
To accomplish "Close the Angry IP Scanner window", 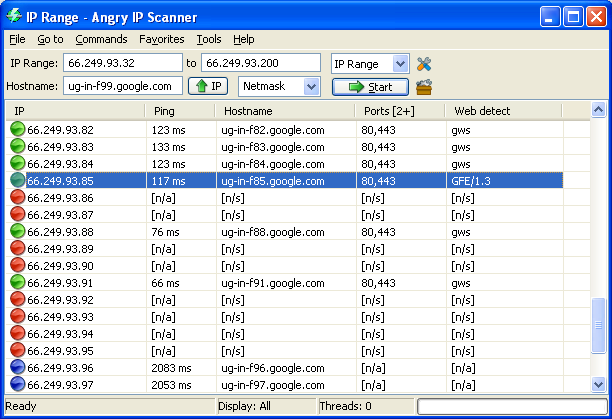I will click(x=596, y=17).
